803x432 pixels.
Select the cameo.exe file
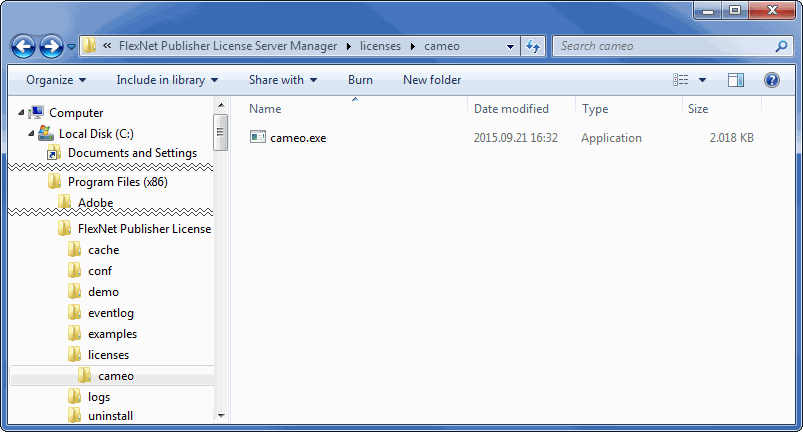(298, 138)
